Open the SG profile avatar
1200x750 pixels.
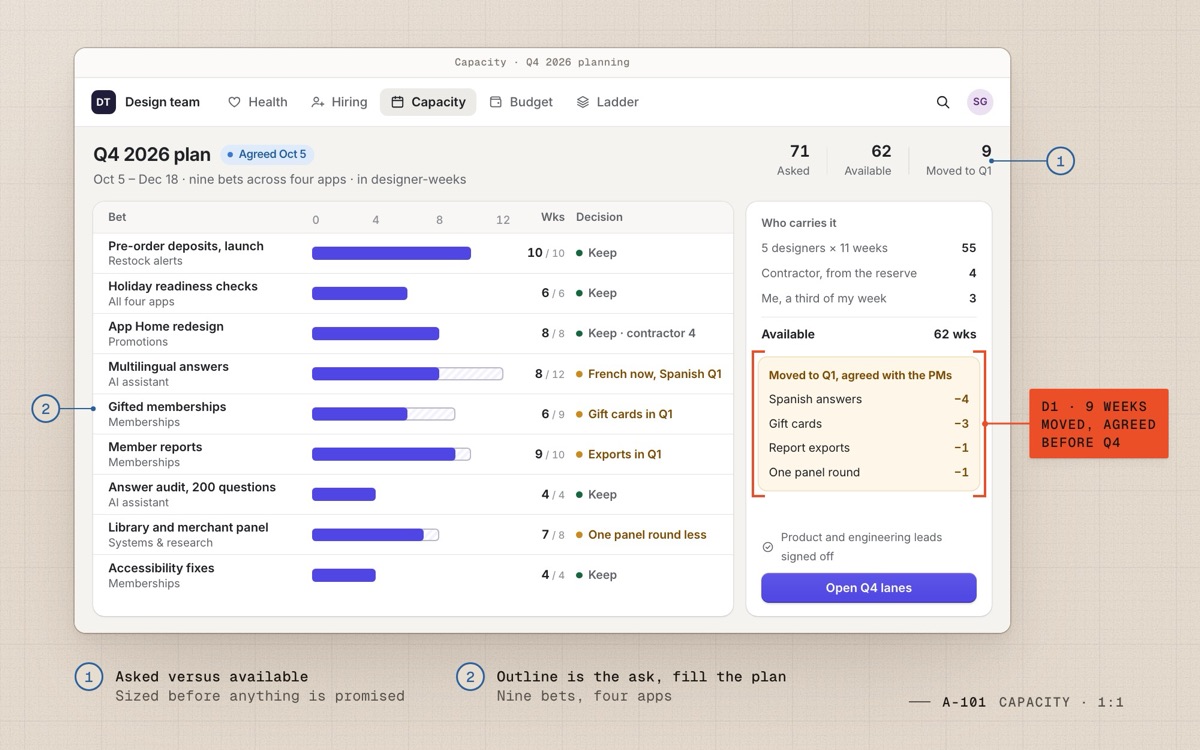click(x=980, y=102)
